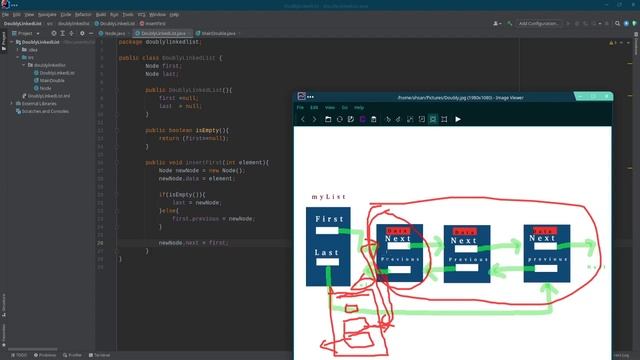
Task: Select the DoublyLinkedList.java editor tab
Action: point(162,33)
